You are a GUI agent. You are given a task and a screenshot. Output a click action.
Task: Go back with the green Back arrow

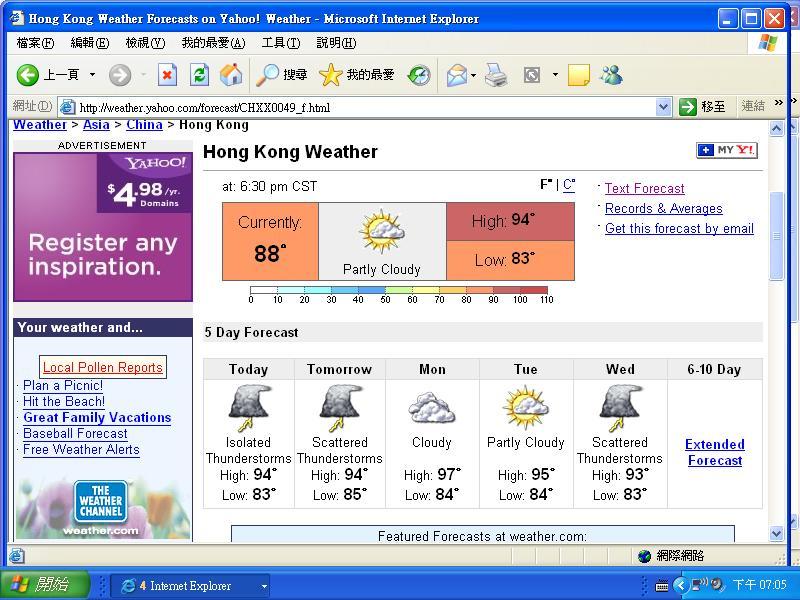point(28,75)
